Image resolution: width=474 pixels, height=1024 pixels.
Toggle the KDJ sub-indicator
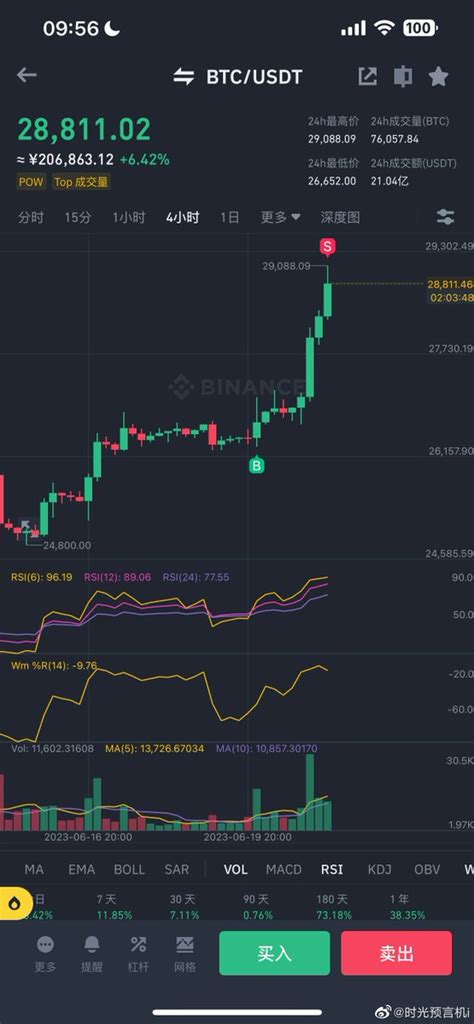coord(379,869)
